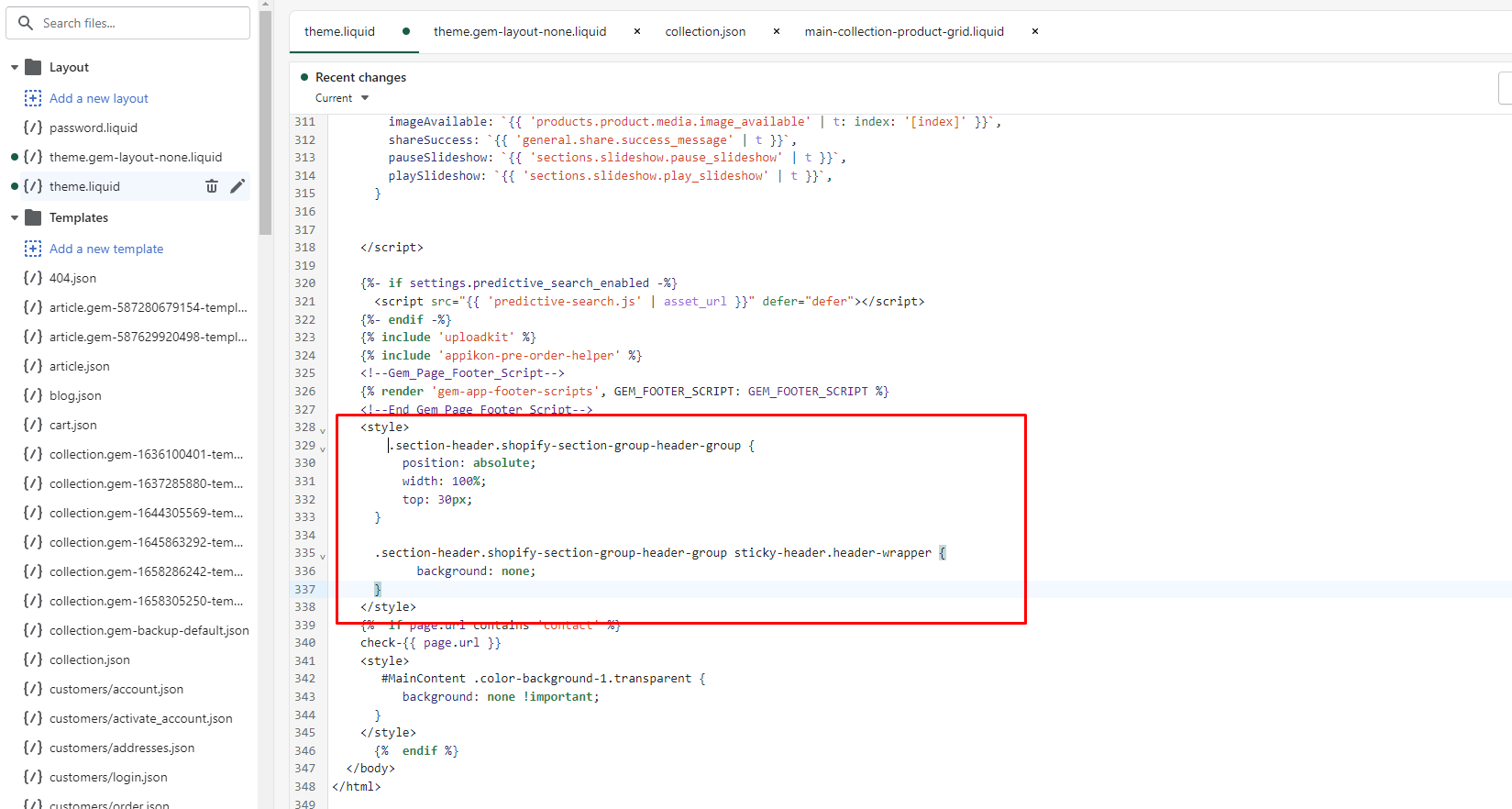The width and height of the screenshot is (1512, 809).
Task: Click the customers/addresses.json file icon
Action: point(33,748)
